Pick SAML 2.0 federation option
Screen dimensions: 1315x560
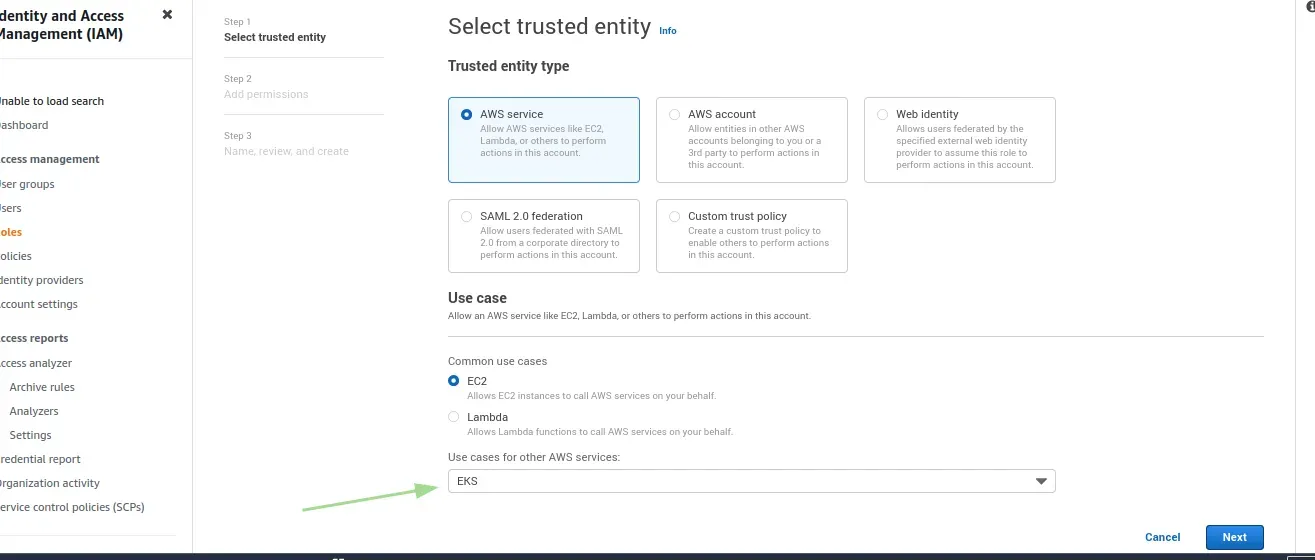[x=467, y=217]
